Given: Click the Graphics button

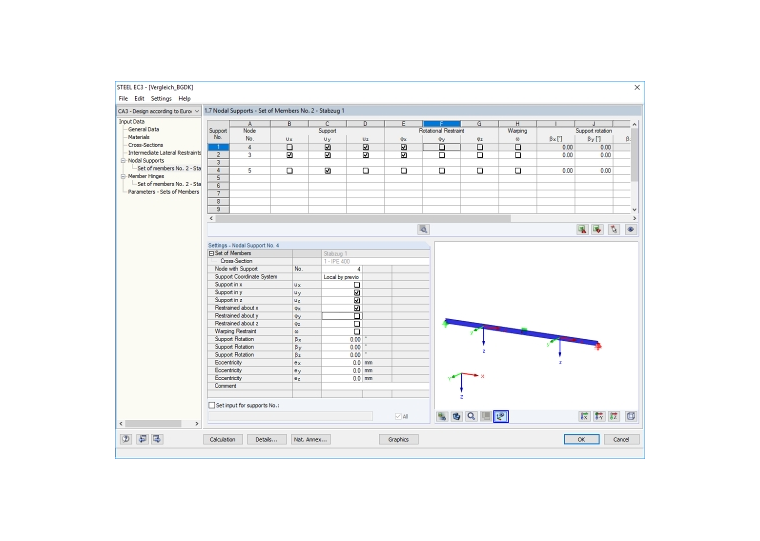Looking at the screenshot, I should point(398,440).
